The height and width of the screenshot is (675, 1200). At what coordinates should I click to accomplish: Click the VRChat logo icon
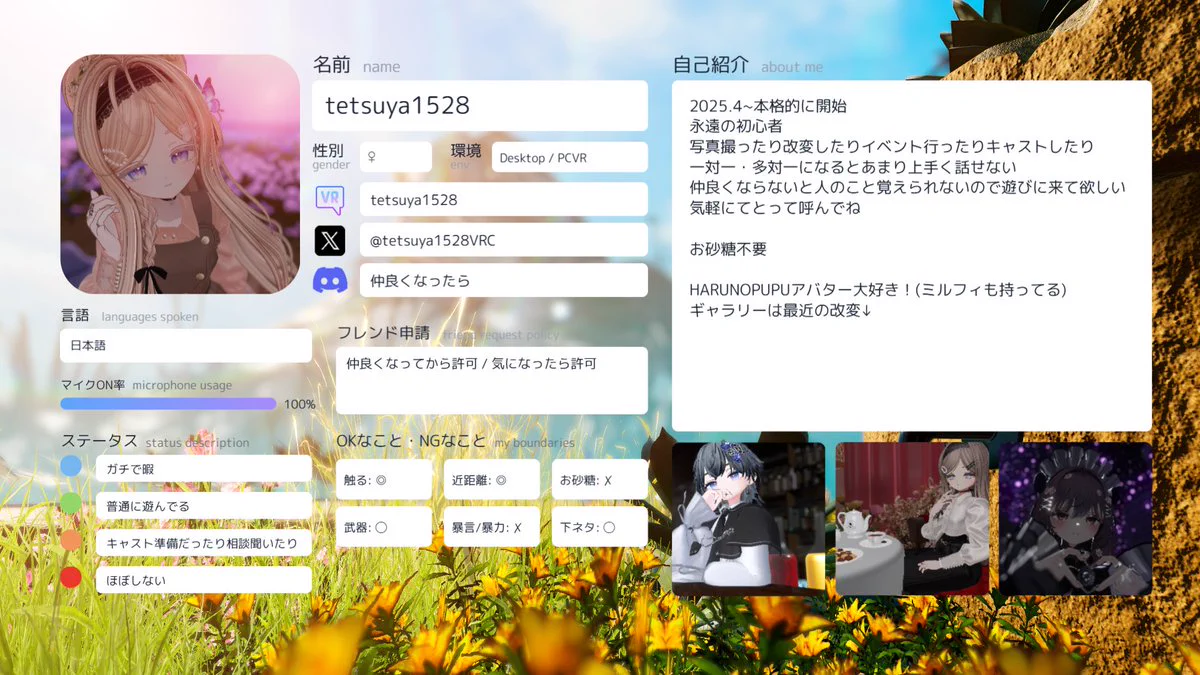(x=330, y=199)
